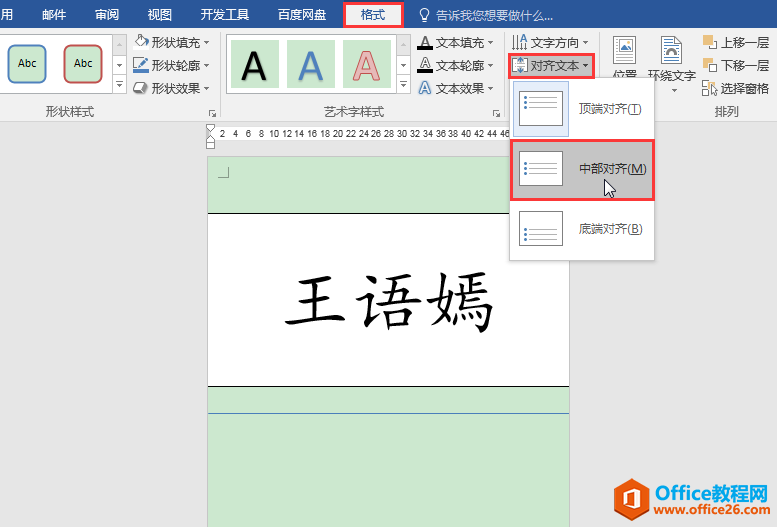Select the red outlined Abc shape style
The image size is (777, 527).
pos(83,63)
